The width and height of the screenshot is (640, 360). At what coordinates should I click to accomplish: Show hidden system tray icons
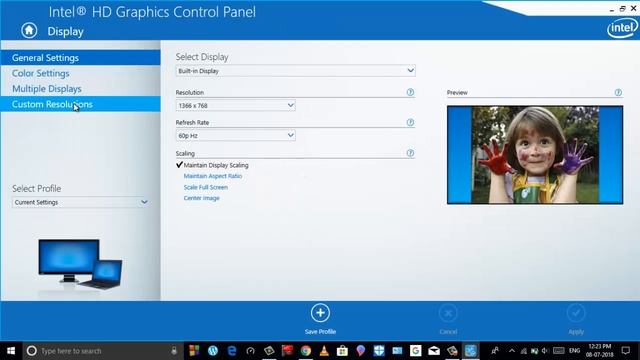(512, 351)
